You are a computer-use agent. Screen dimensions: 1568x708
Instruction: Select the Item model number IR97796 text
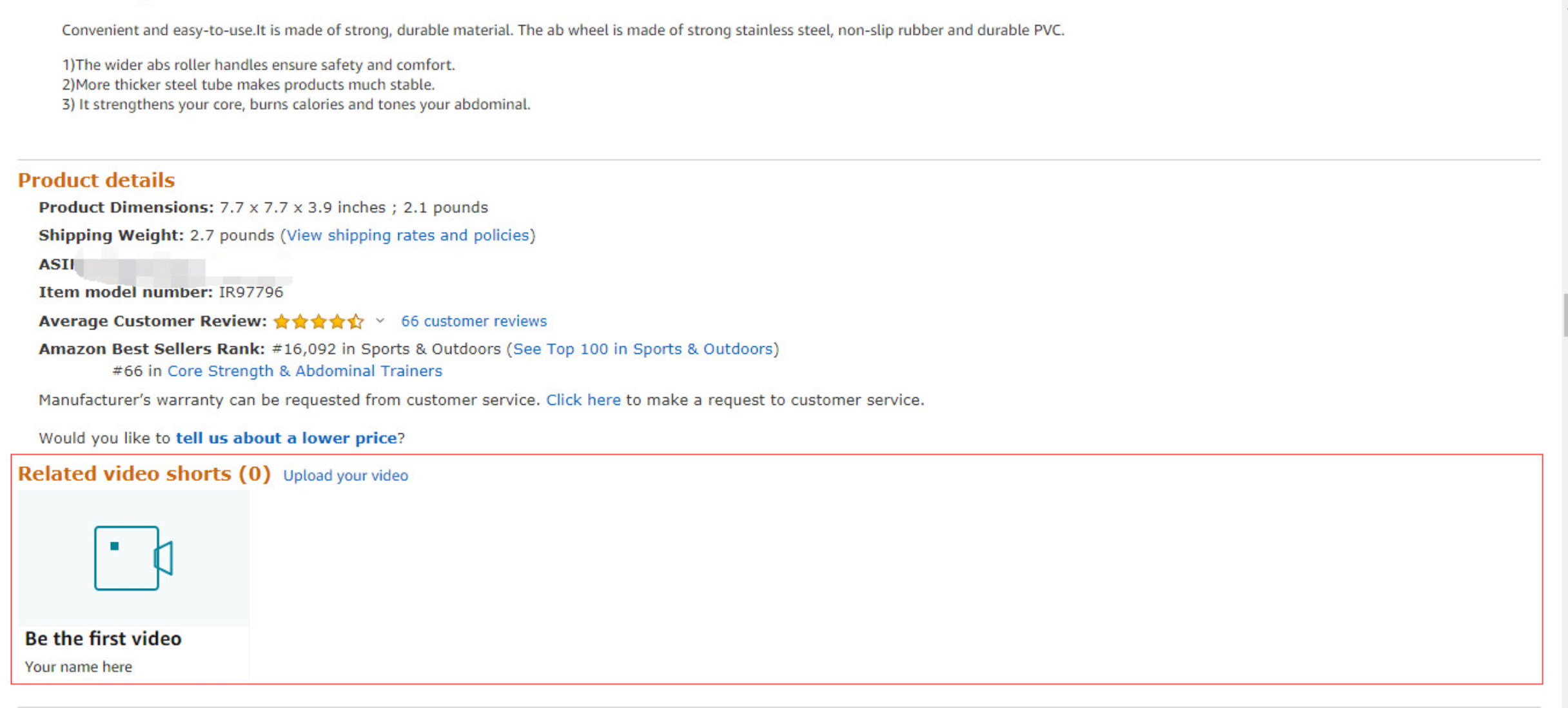[250, 292]
